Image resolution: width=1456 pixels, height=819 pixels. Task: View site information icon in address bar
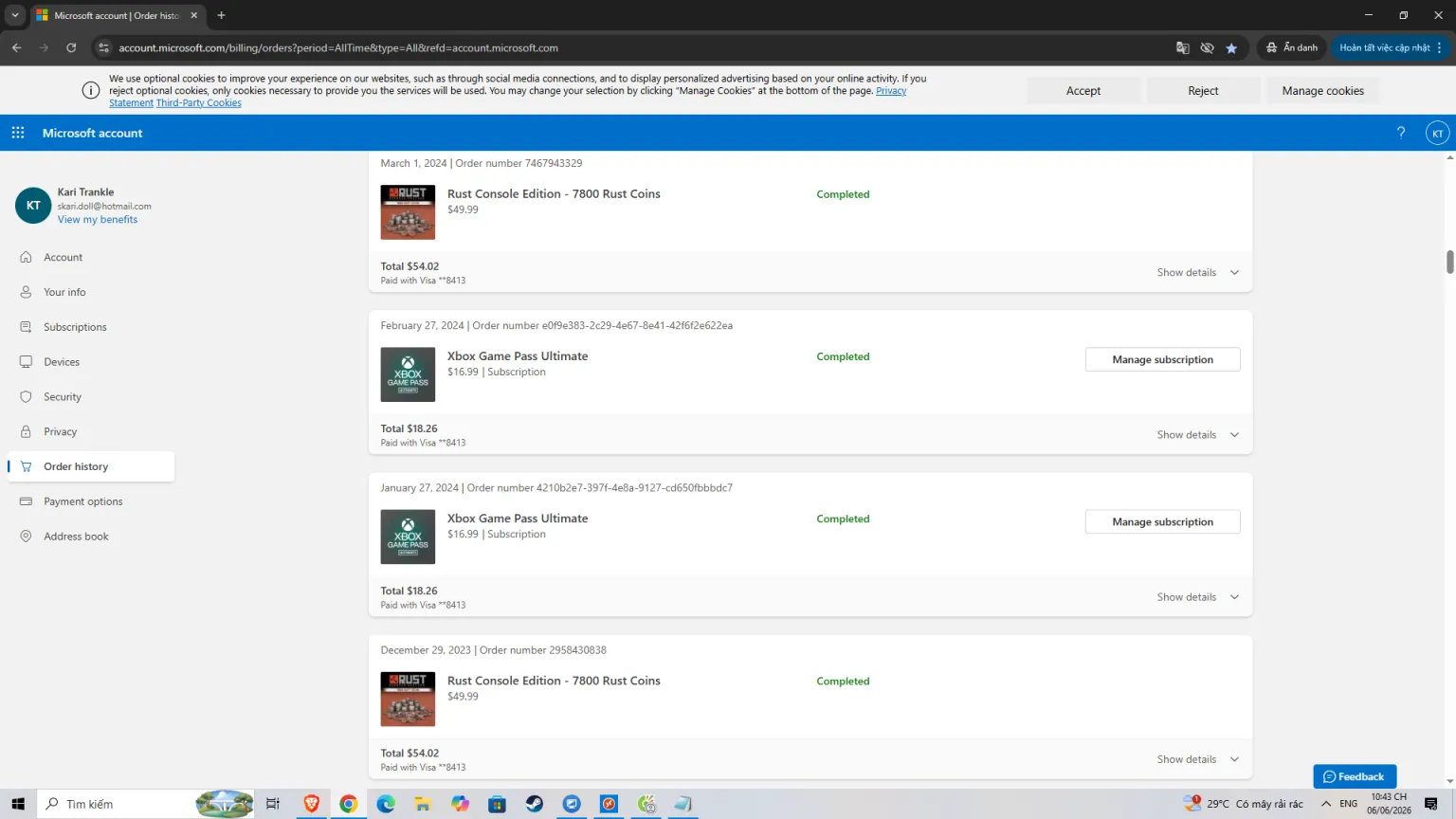click(104, 47)
